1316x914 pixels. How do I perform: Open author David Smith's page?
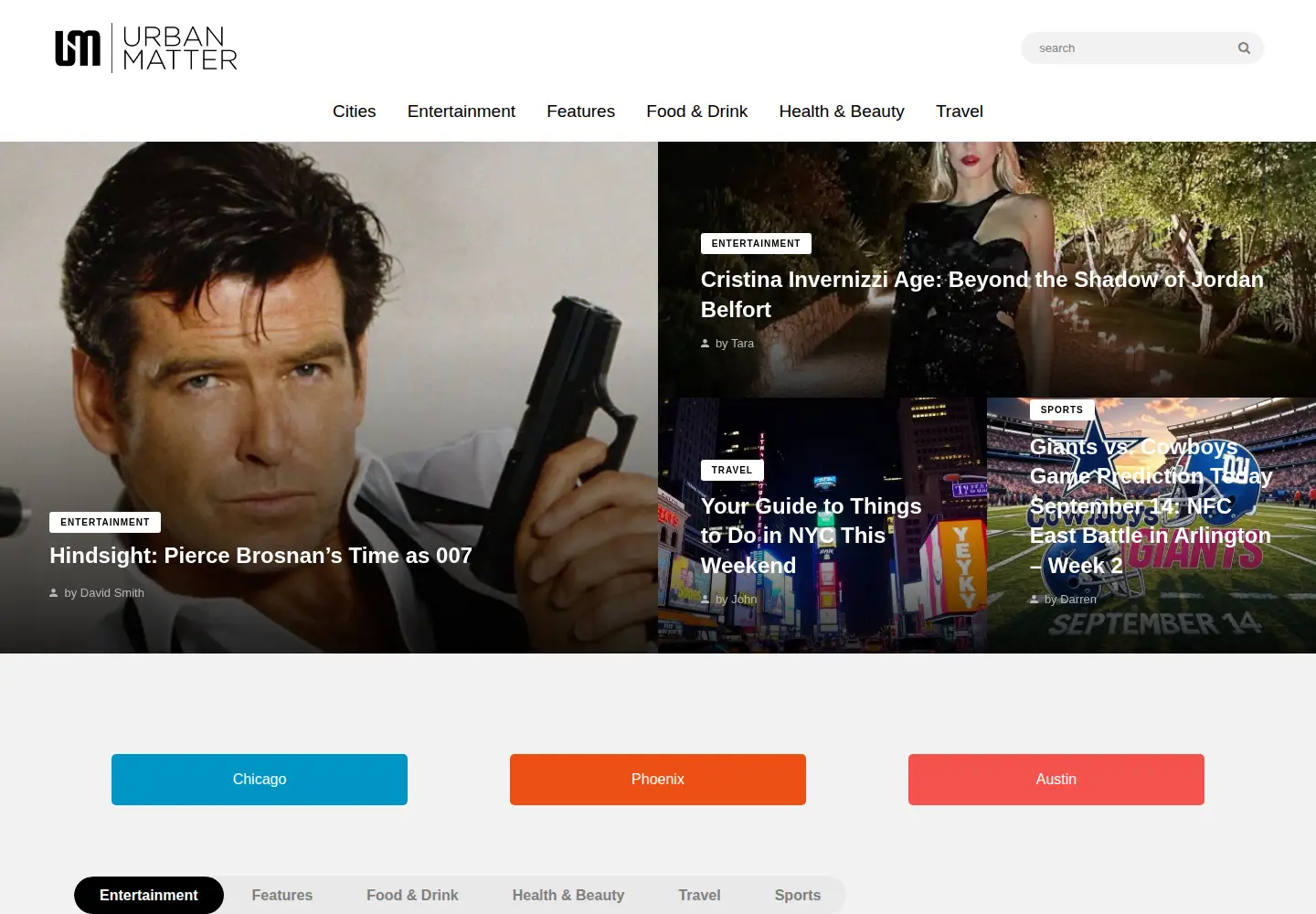(x=111, y=593)
